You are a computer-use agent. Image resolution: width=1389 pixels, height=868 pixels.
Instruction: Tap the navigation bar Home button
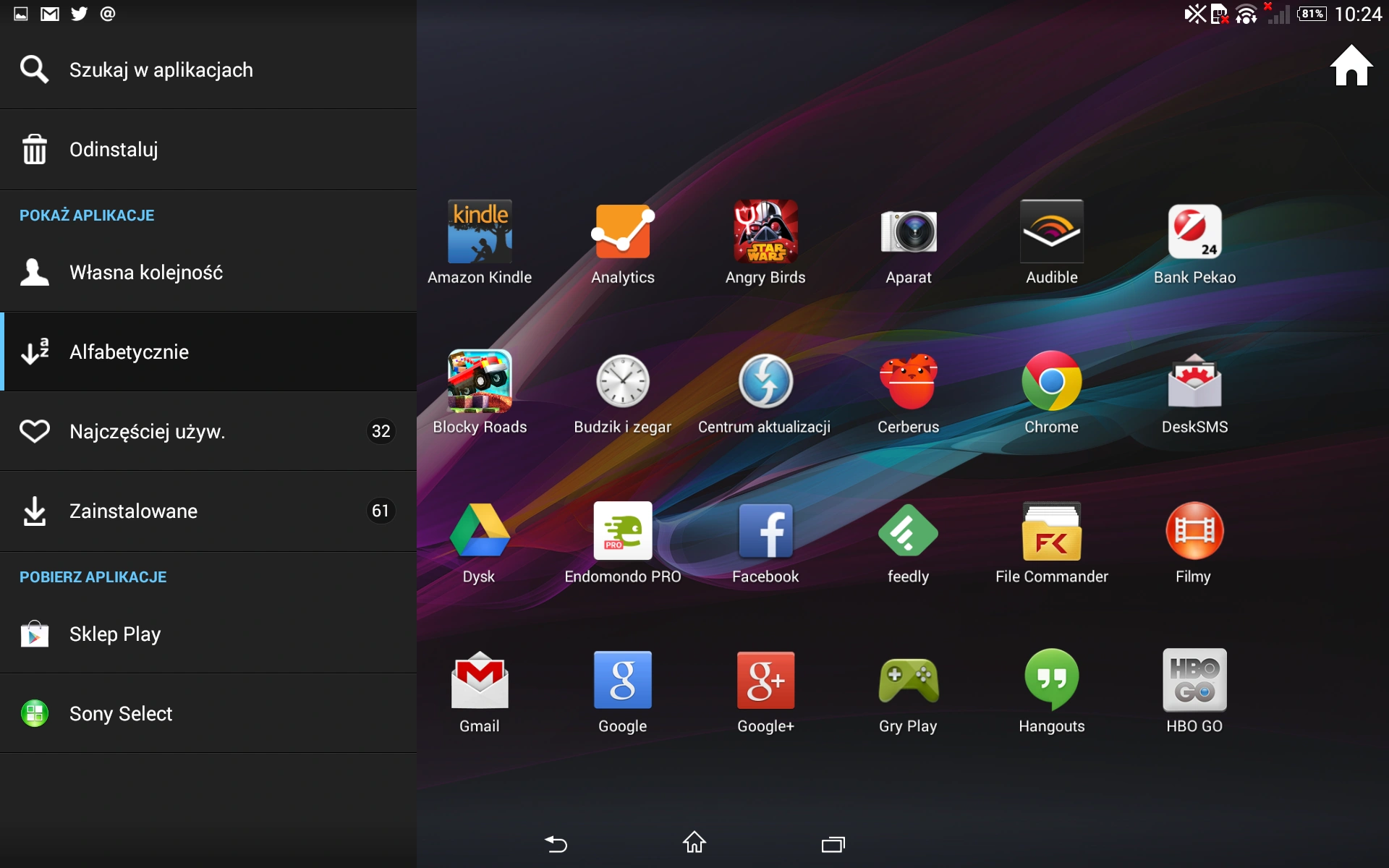(x=694, y=843)
